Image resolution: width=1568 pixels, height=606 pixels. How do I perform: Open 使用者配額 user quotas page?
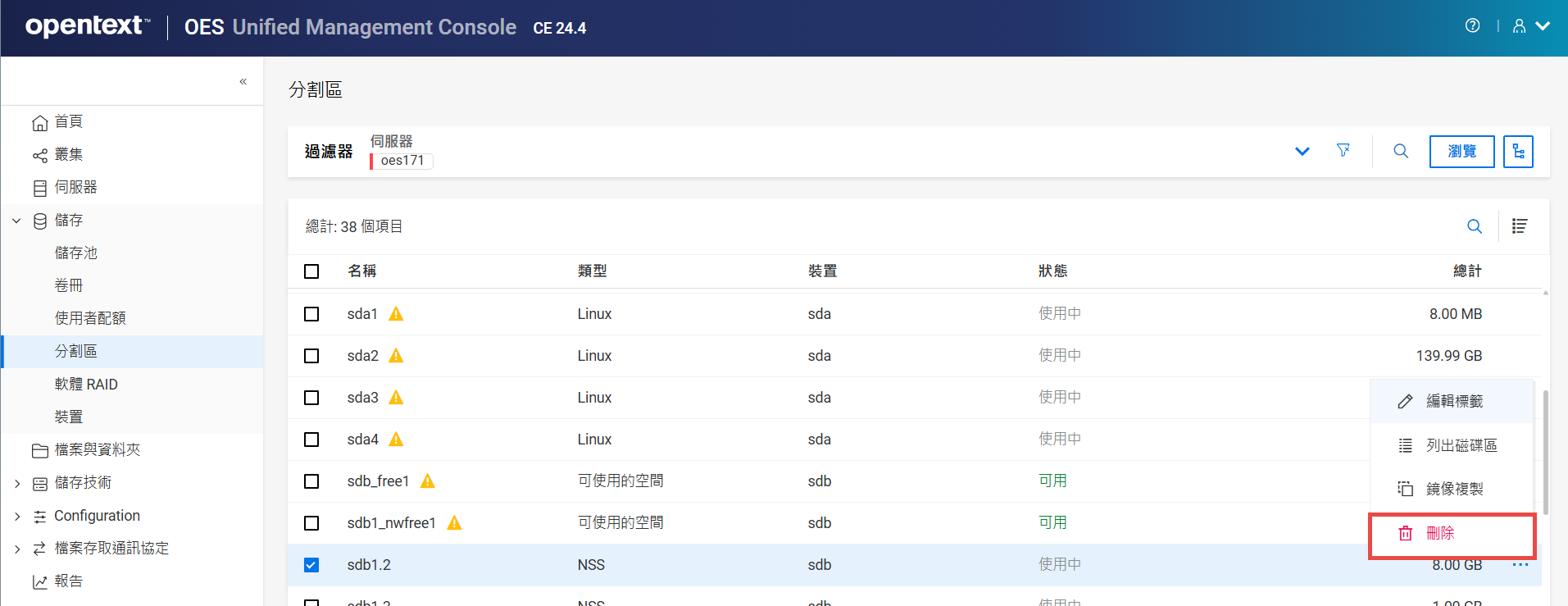pyautogui.click(x=90, y=318)
